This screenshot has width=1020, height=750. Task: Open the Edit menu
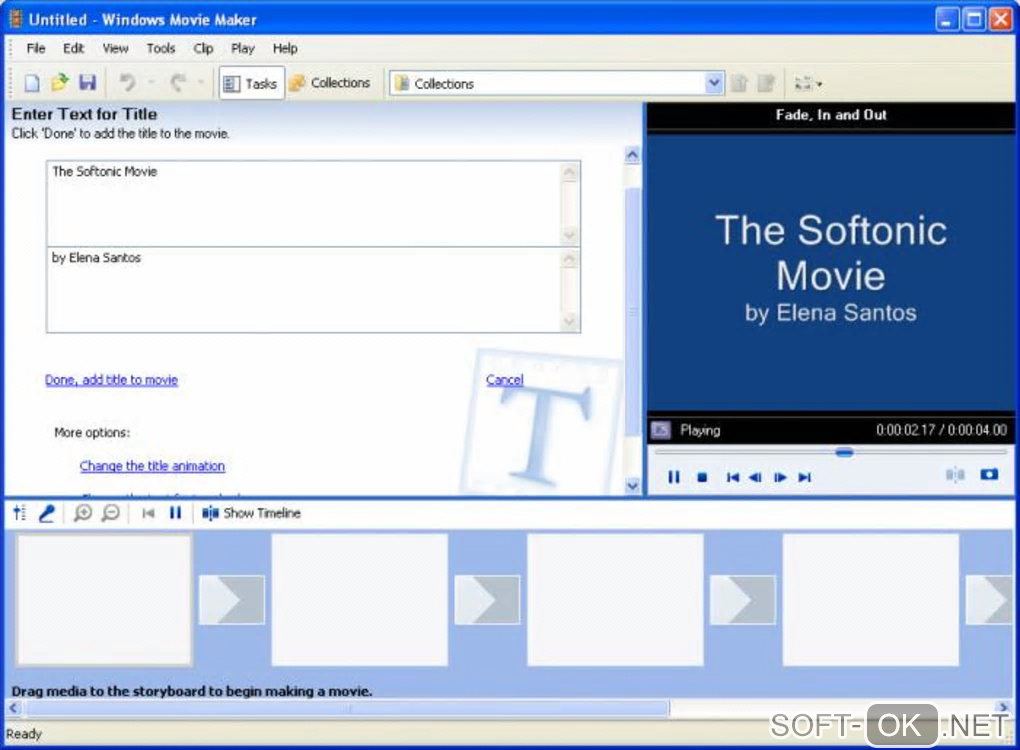(x=73, y=48)
